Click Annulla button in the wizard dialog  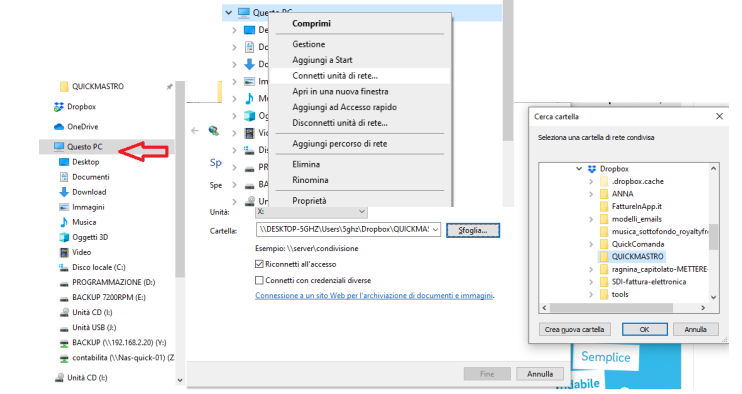click(539, 374)
